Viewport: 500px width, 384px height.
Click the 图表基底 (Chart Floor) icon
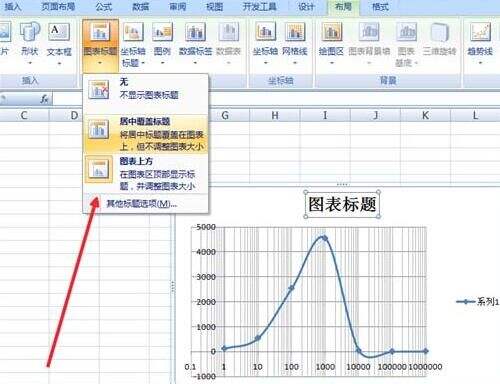(406, 31)
